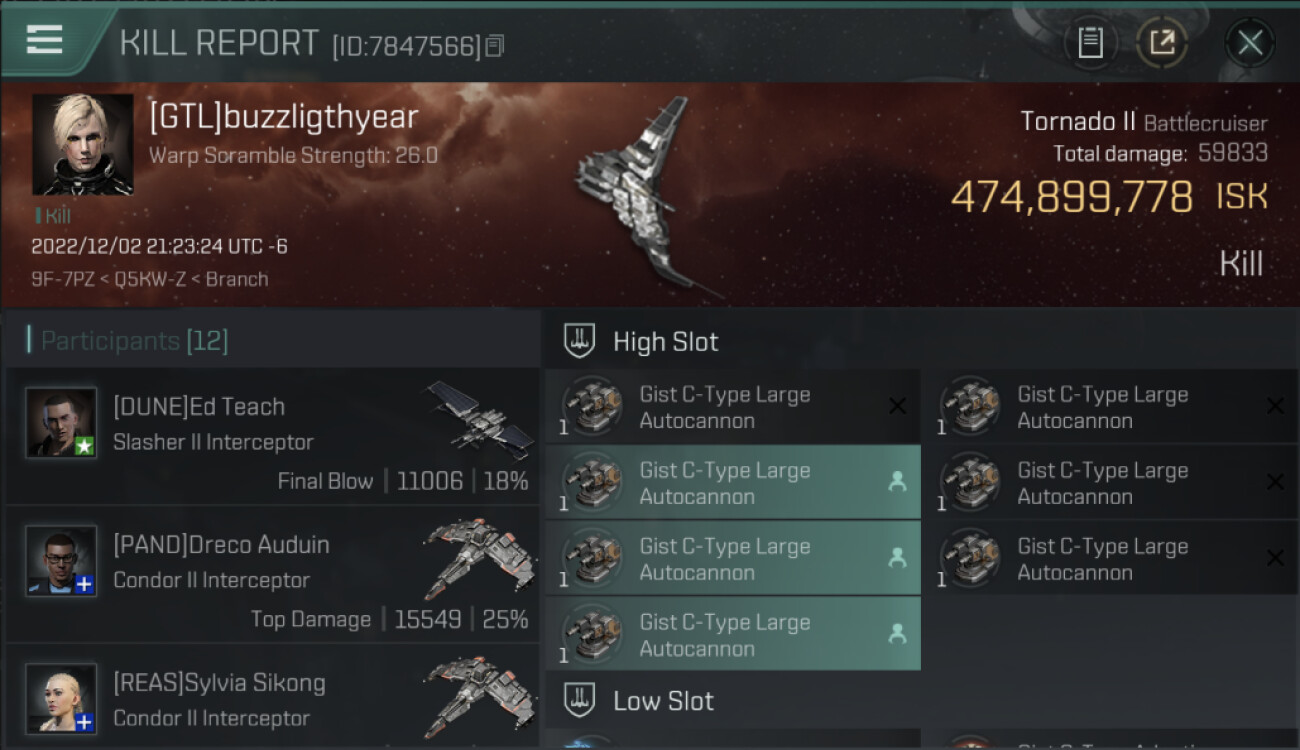This screenshot has width=1300, height=750.
Task: Select the Ed Teach portrait
Action: point(61,423)
